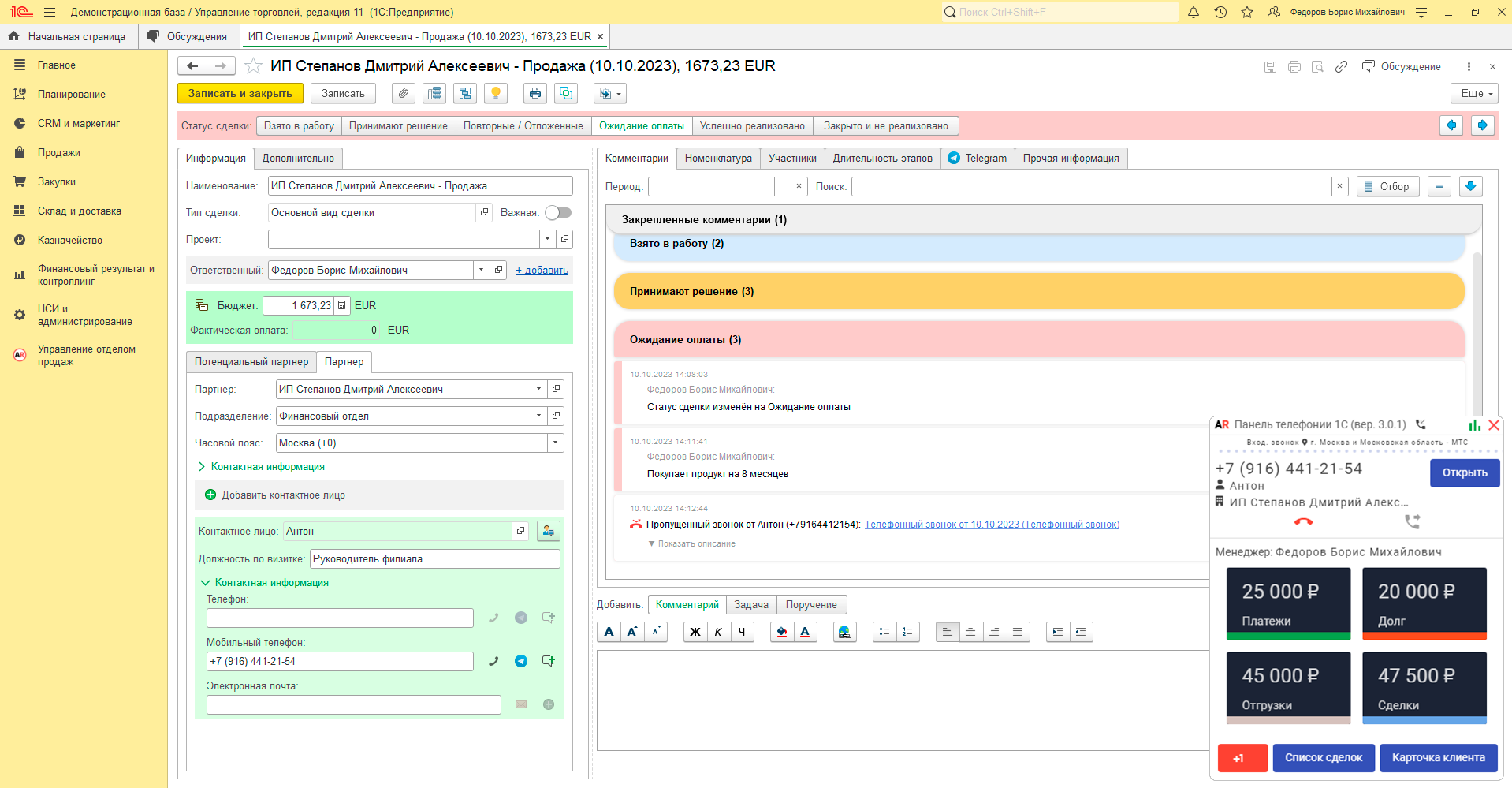Open Часовой пояс dropdown
1512x788 pixels.
tap(556, 443)
